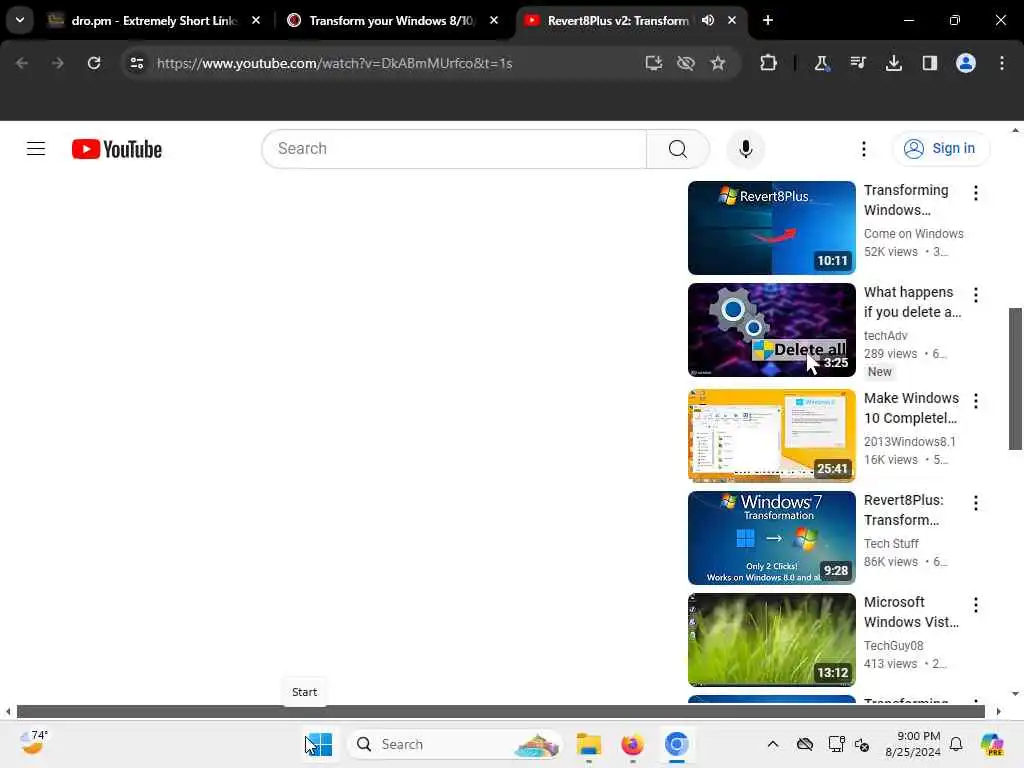Click the scroll-down arrow of page
This screenshot has width=1024, height=768.
(1015, 694)
